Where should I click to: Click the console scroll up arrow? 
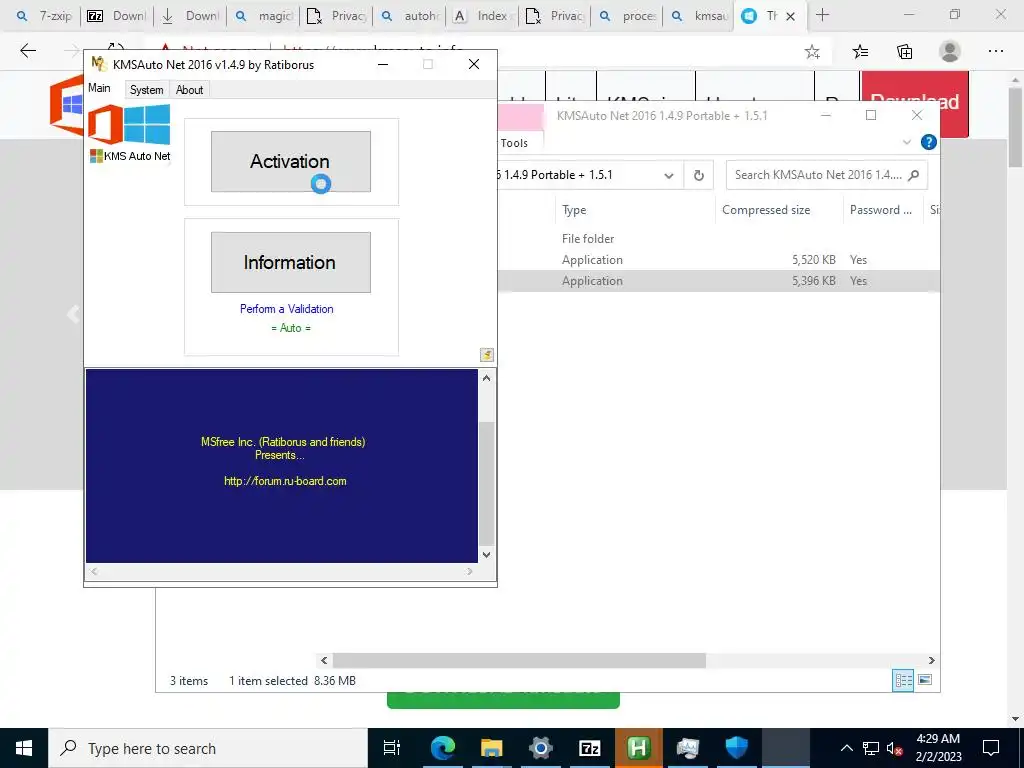486,378
